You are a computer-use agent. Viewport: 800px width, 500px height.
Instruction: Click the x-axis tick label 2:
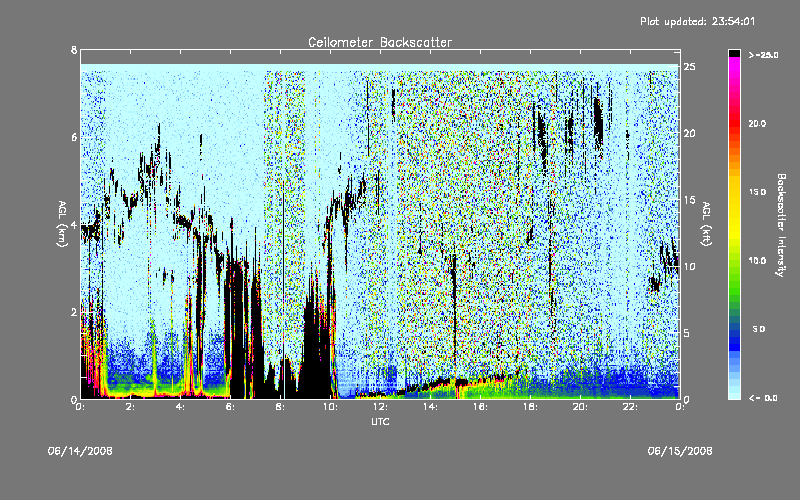coord(131,407)
